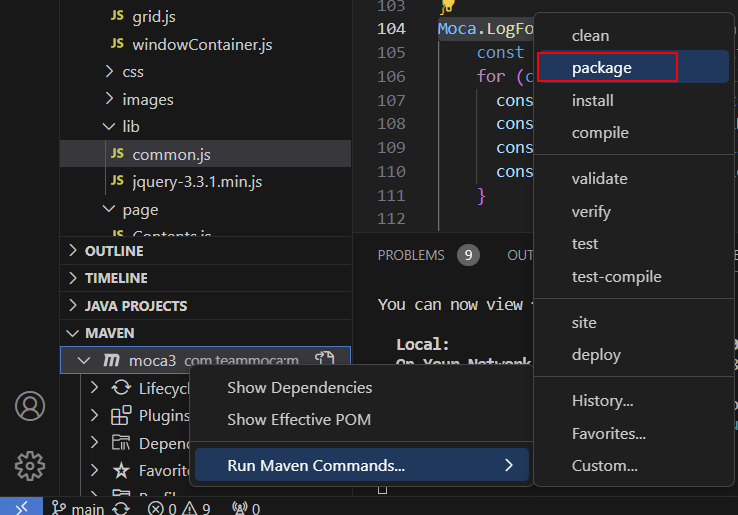Run the package Maven command

point(634,67)
